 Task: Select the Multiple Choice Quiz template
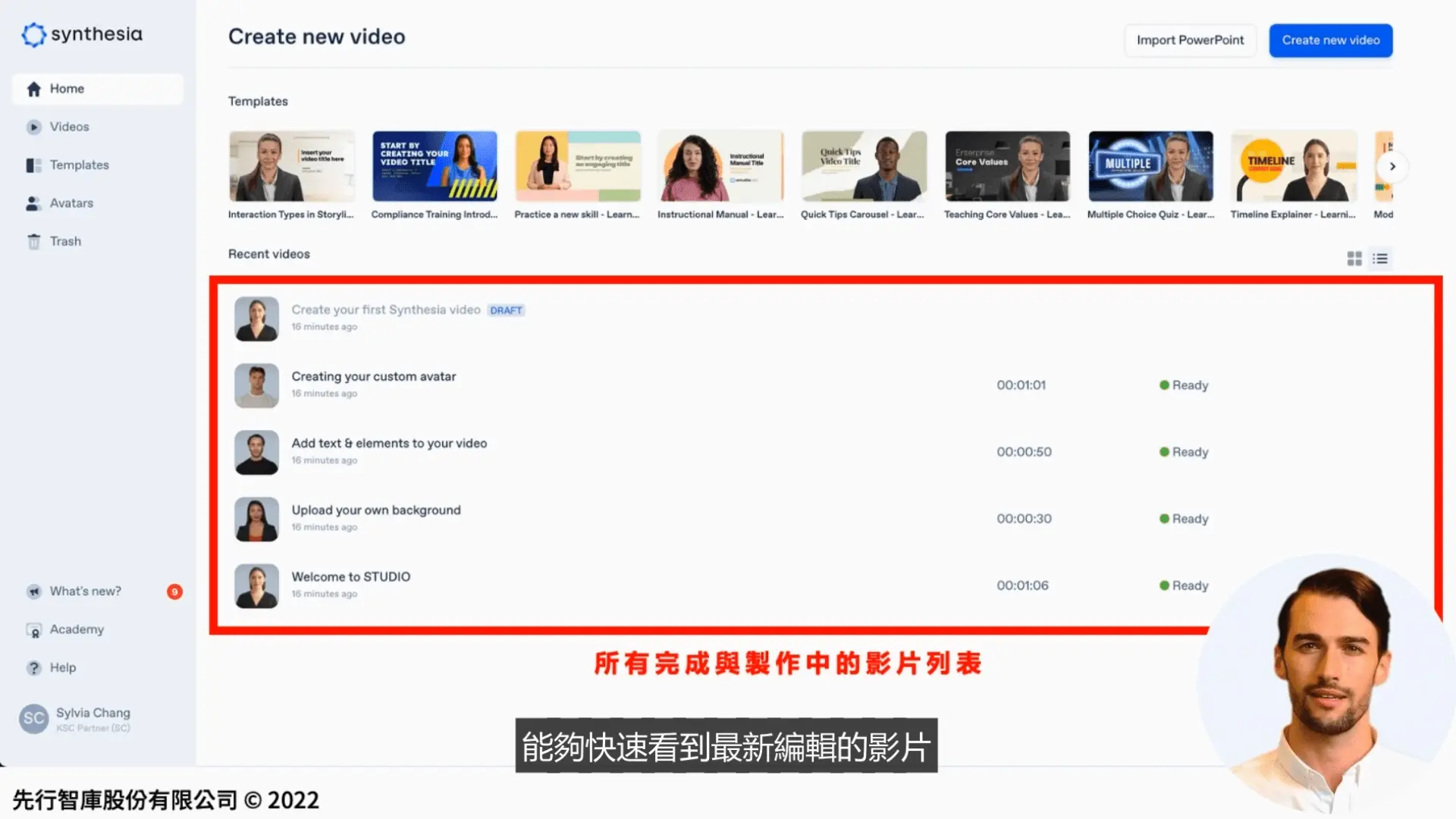tap(1150, 166)
